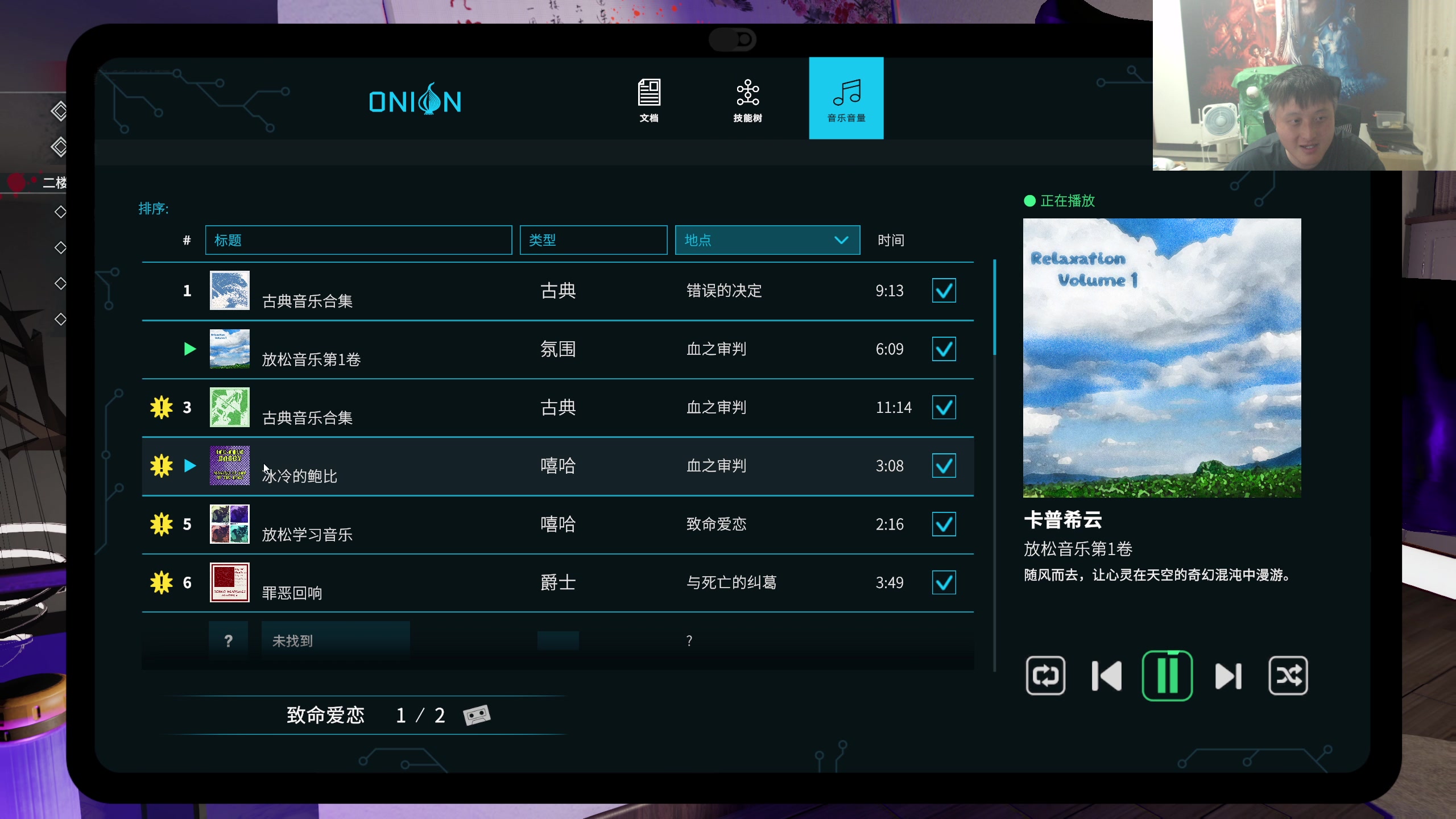The height and width of the screenshot is (819, 1456).
Task: Sort playlist by 类型 genre
Action: point(593,240)
